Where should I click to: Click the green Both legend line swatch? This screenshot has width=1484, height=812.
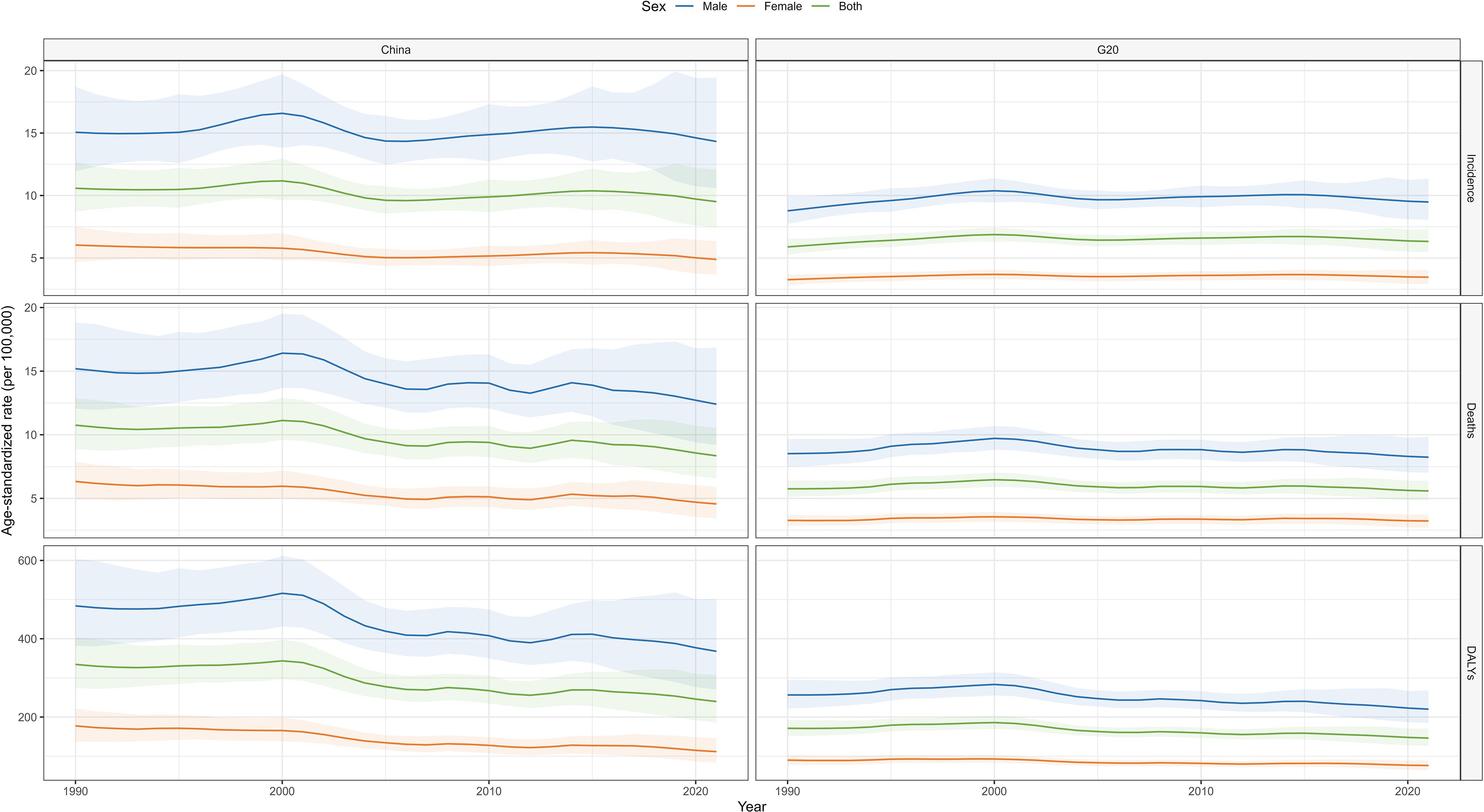coord(820,6)
